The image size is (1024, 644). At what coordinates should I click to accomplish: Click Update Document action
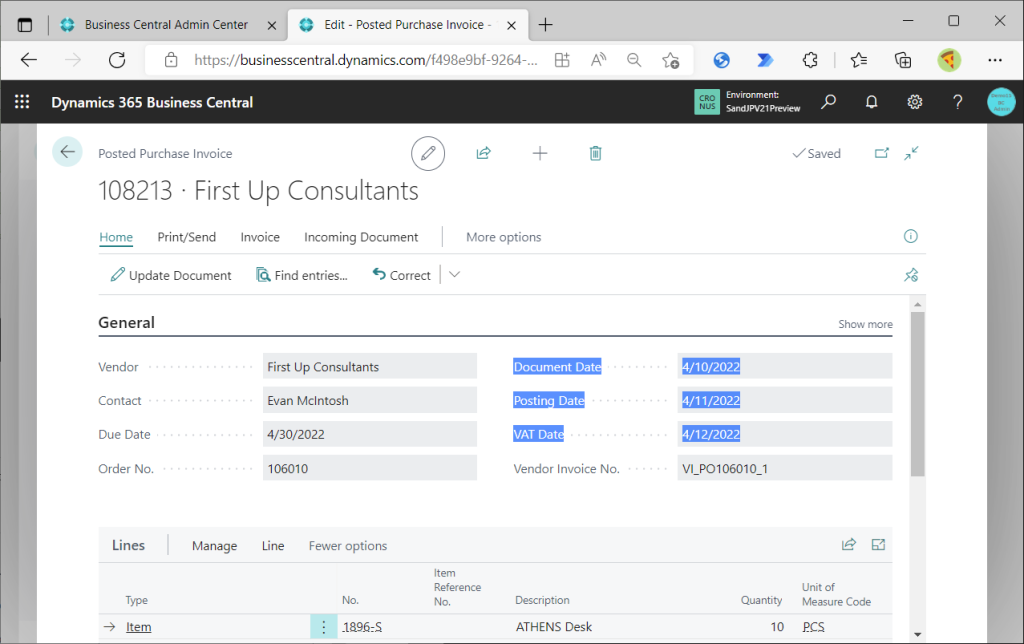pyautogui.click(x=171, y=275)
